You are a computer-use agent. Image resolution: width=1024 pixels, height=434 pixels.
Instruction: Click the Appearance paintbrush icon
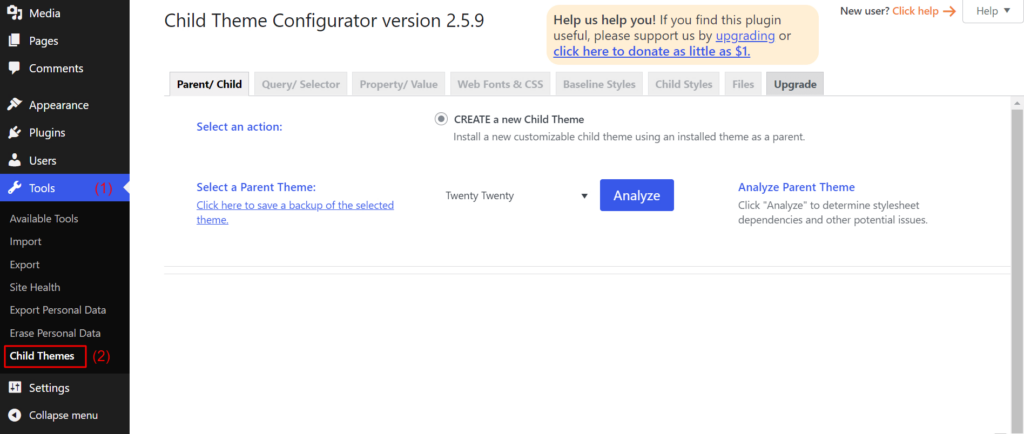[14, 105]
